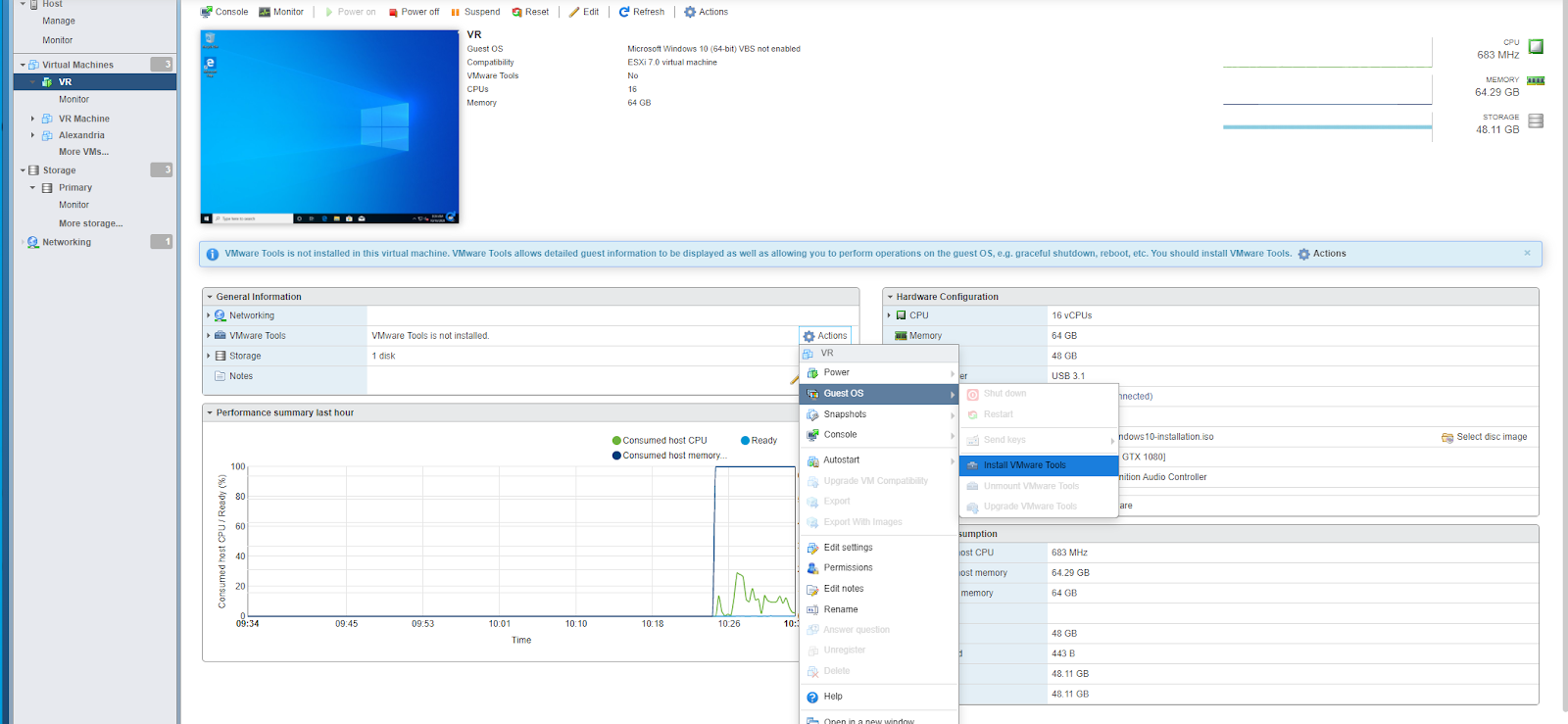Open the Autostart submenu
This screenshot has width=1568, height=724.
[x=879, y=460]
